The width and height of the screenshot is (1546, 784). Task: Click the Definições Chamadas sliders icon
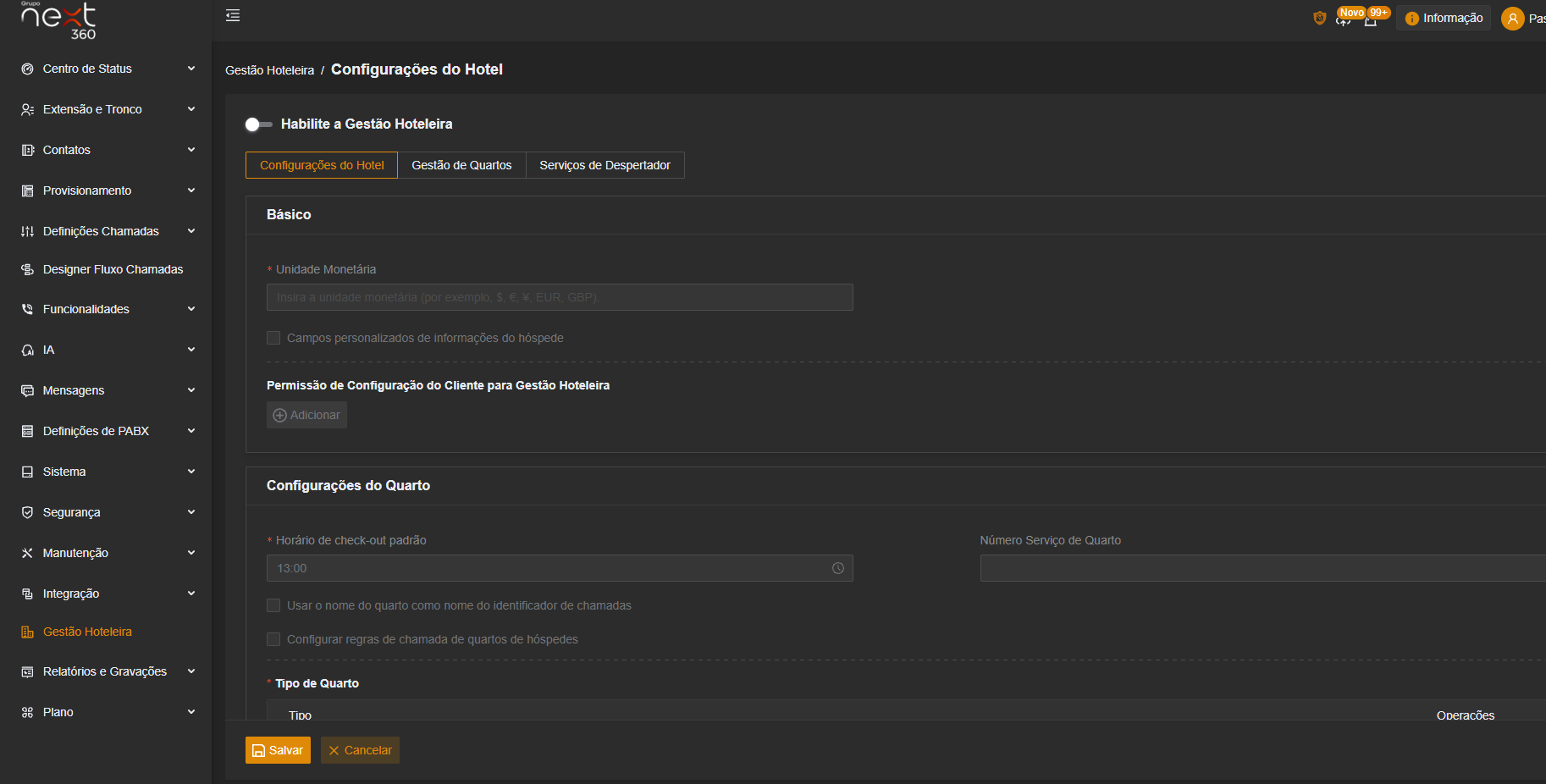click(x=27, y=231)
